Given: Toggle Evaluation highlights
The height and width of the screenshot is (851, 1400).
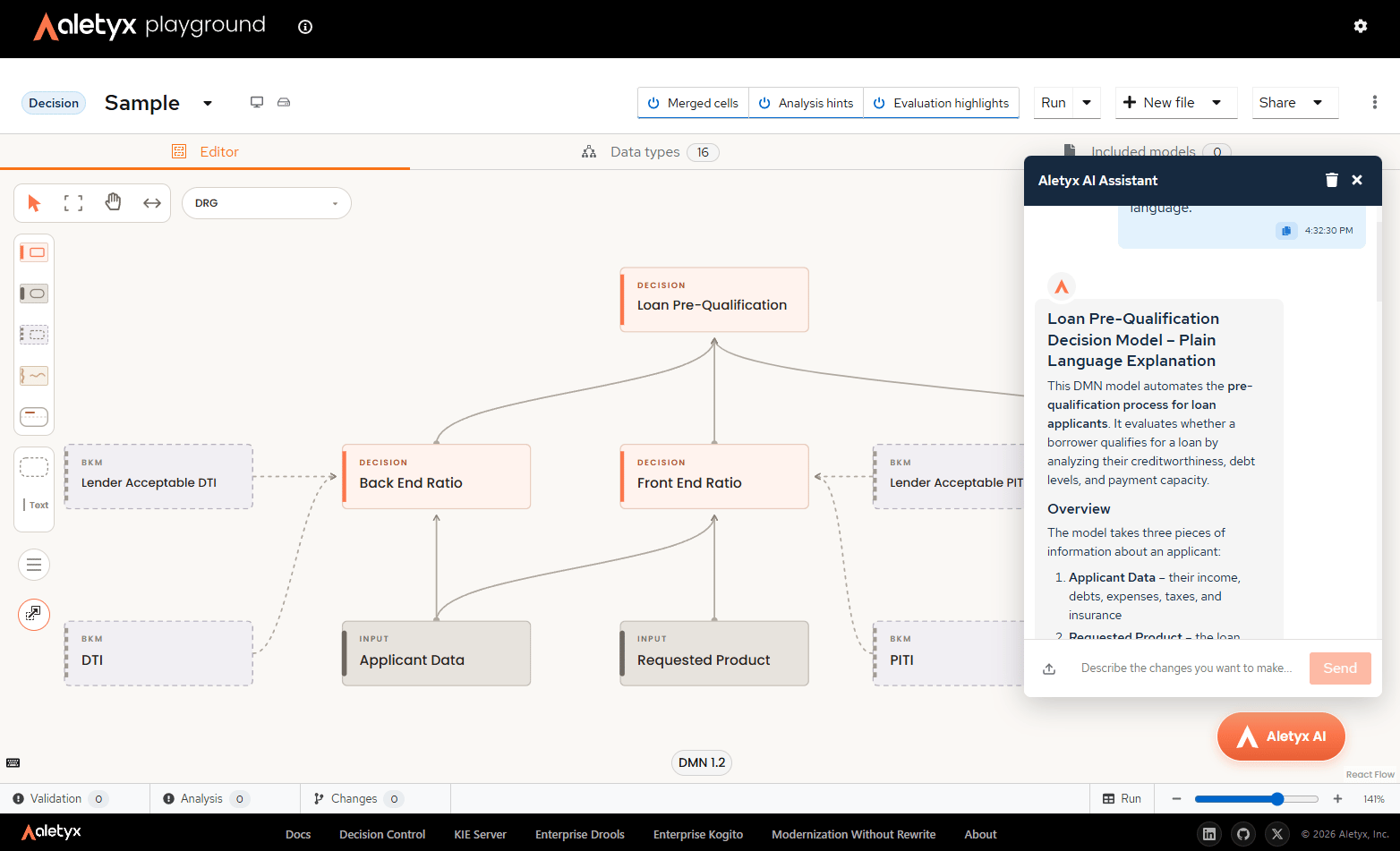Looking at the screenshot, I should pos(941,103).
